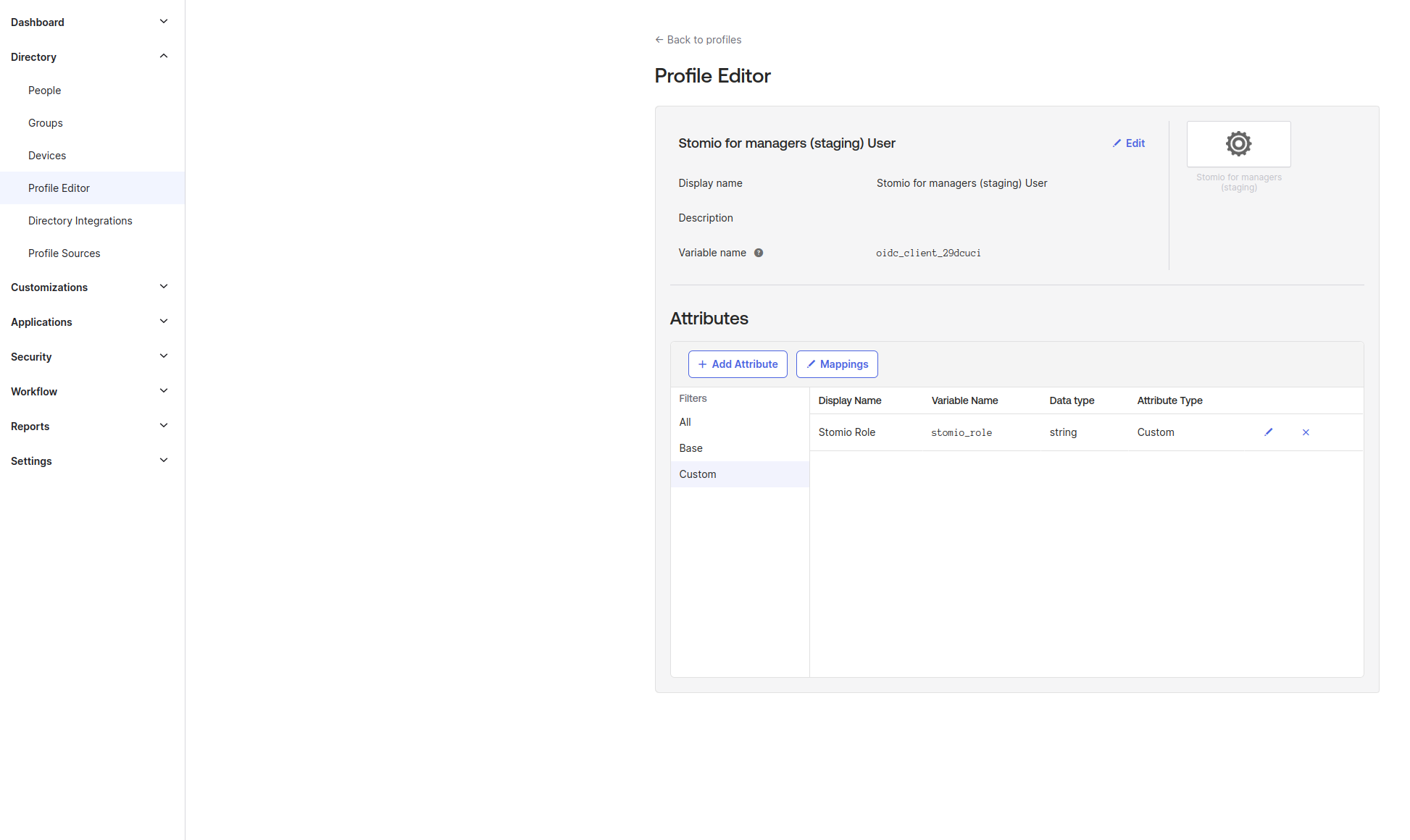Click the Edit pencil on the profile card
This screenshot has height=840, width=1410.
click(x=1117, y=143)
